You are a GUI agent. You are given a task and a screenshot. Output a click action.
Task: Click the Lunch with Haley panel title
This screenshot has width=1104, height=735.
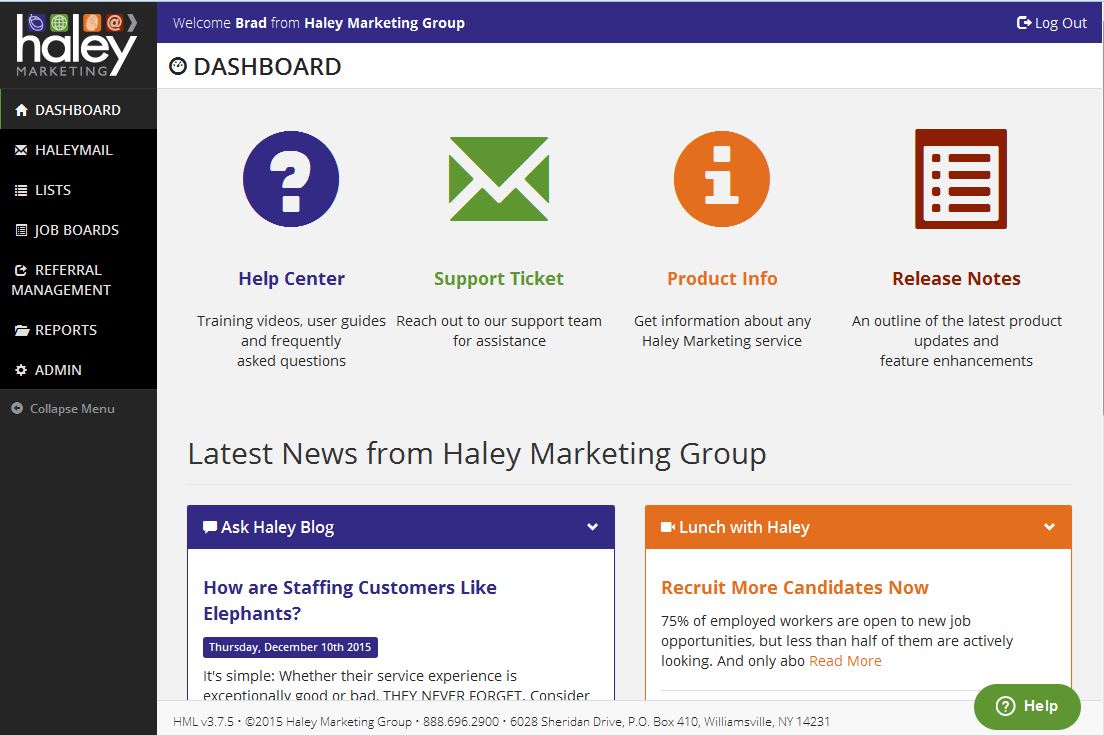[744, 527]
